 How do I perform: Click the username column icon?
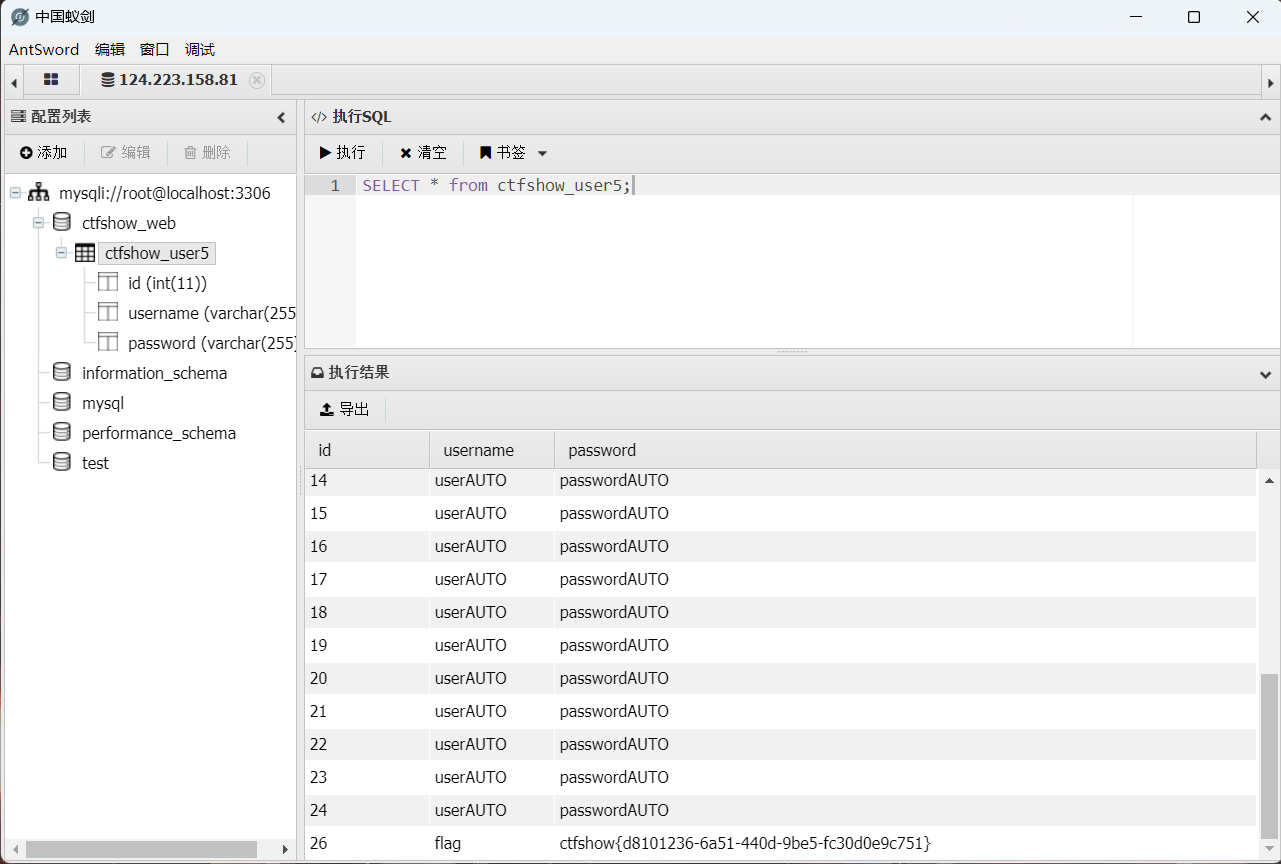click(108, 312)
